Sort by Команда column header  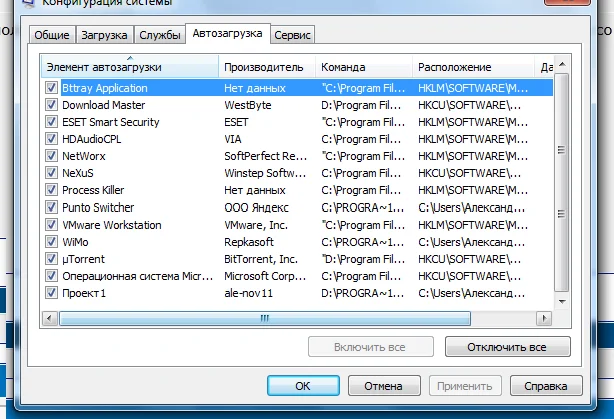click(x=364, y=67)
